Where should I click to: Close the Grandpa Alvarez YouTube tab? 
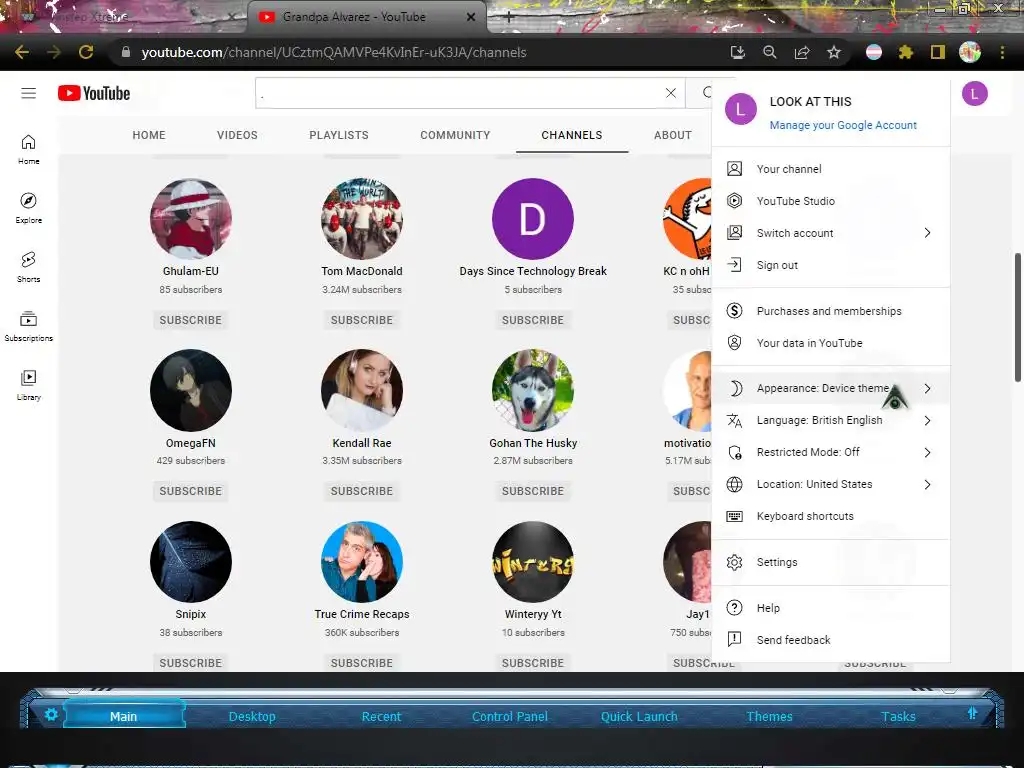click(471, 17)
